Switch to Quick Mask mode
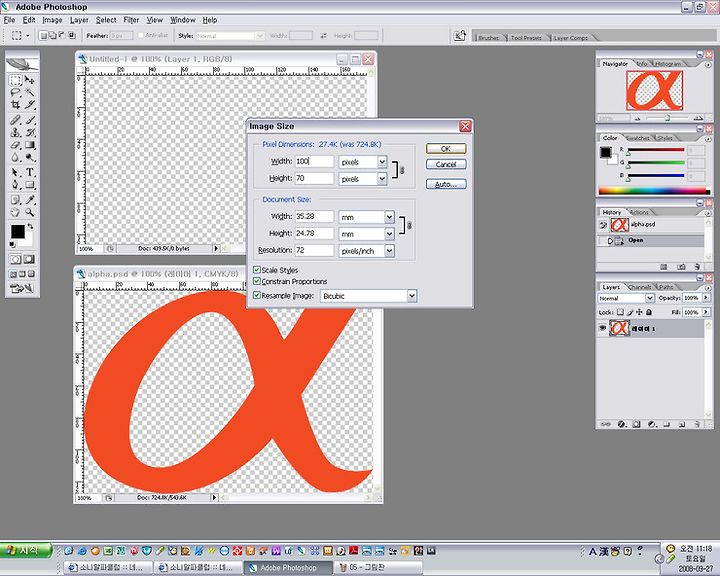 [29, 260]
